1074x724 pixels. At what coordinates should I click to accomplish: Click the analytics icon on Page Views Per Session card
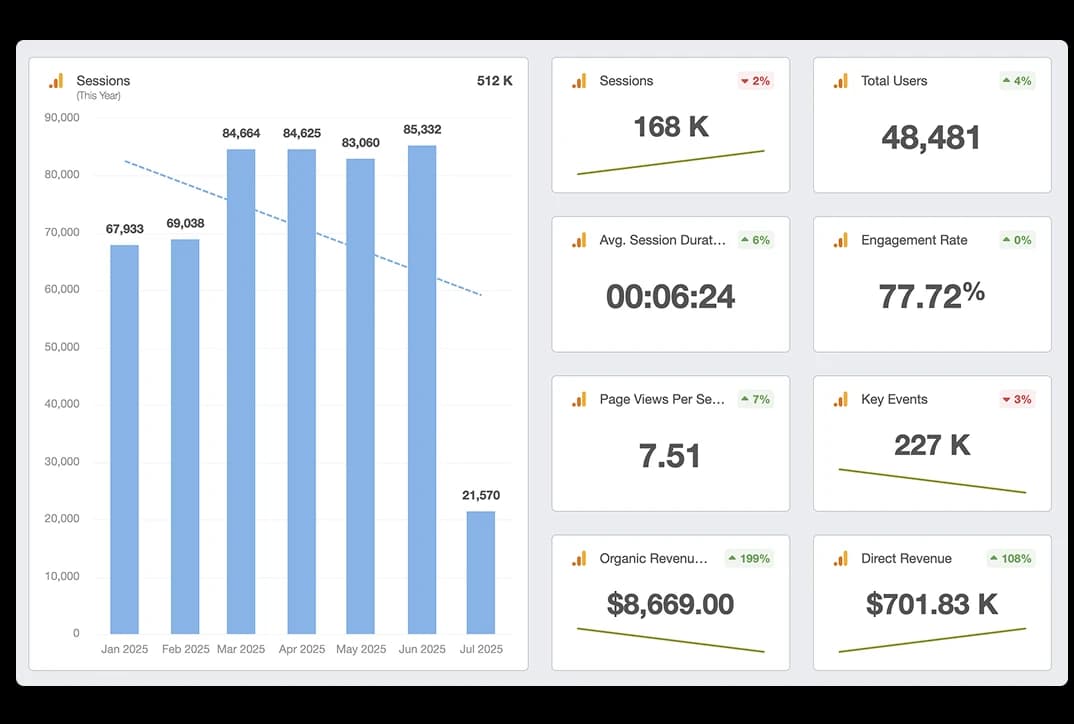(x=579, y=399)
